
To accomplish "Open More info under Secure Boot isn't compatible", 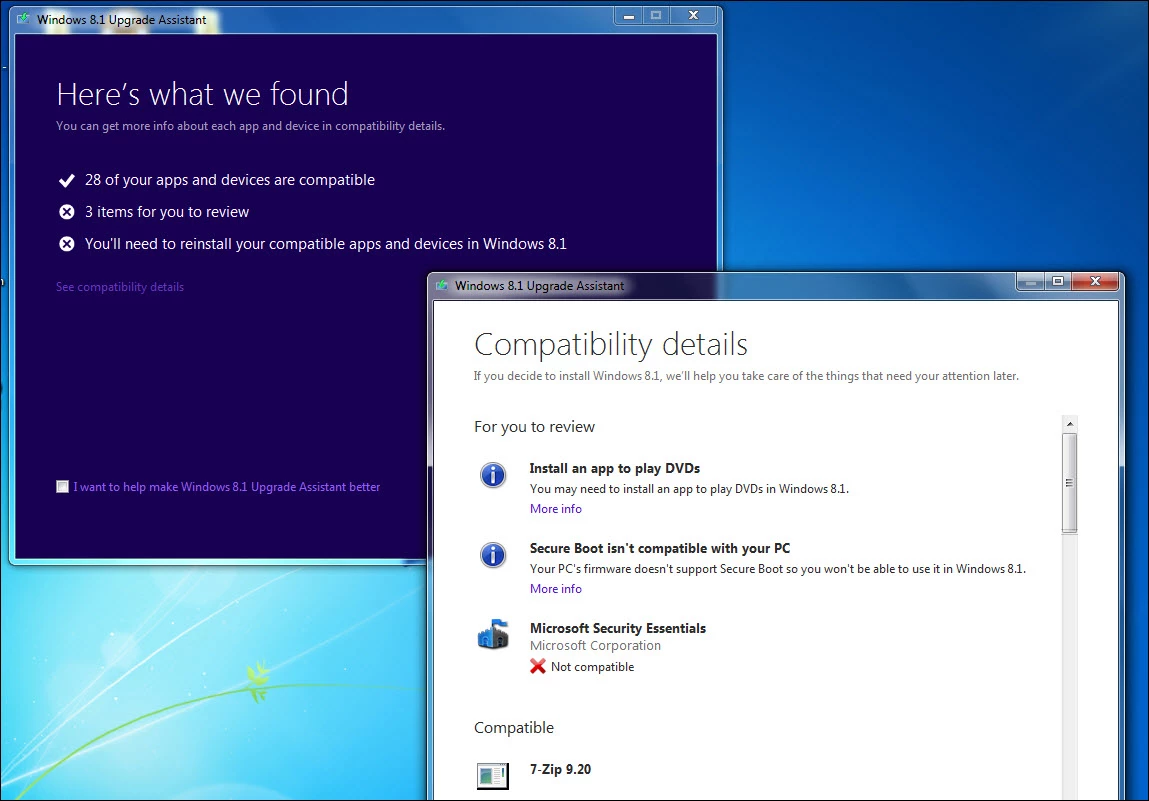I will tap(555, 588).
